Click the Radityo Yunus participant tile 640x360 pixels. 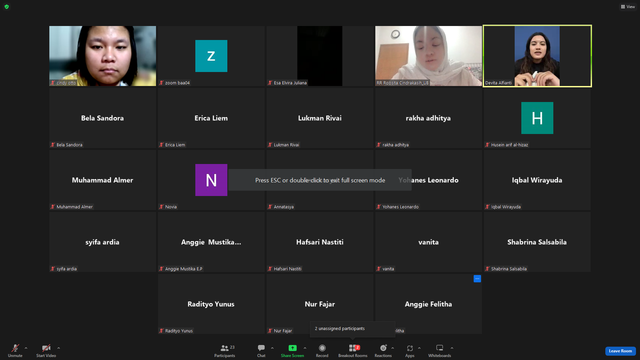[x=211, y=304]
